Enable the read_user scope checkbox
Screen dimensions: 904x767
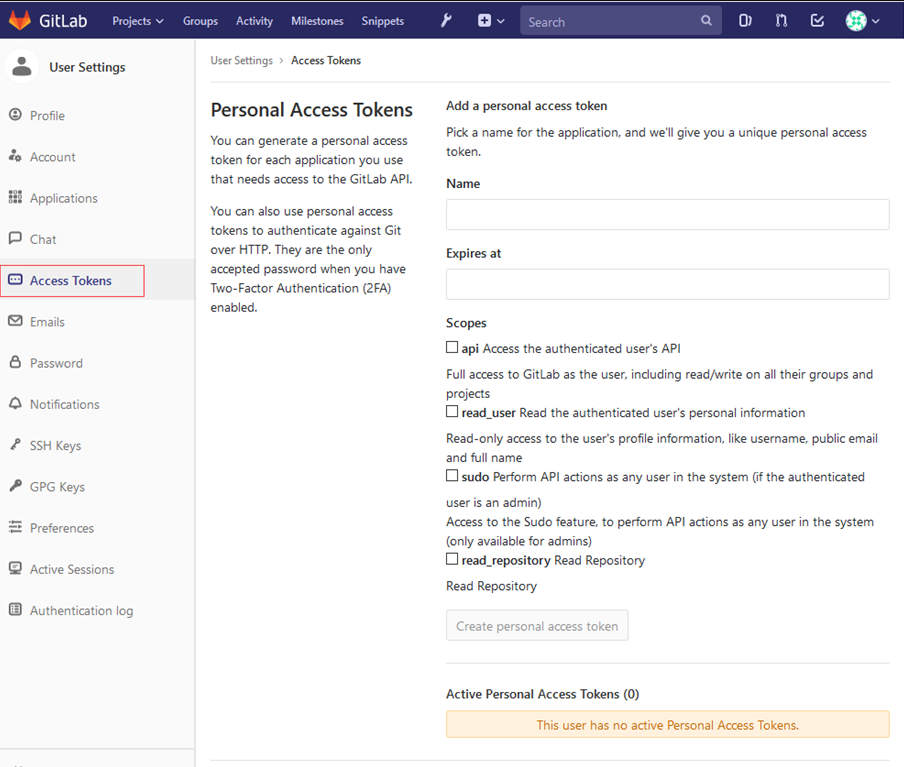[452, 412]
